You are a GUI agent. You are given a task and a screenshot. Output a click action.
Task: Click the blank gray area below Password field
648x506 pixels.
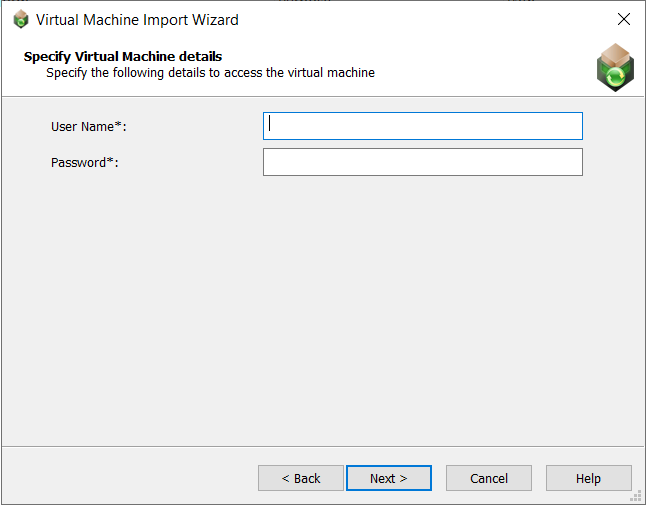(322, 300)
